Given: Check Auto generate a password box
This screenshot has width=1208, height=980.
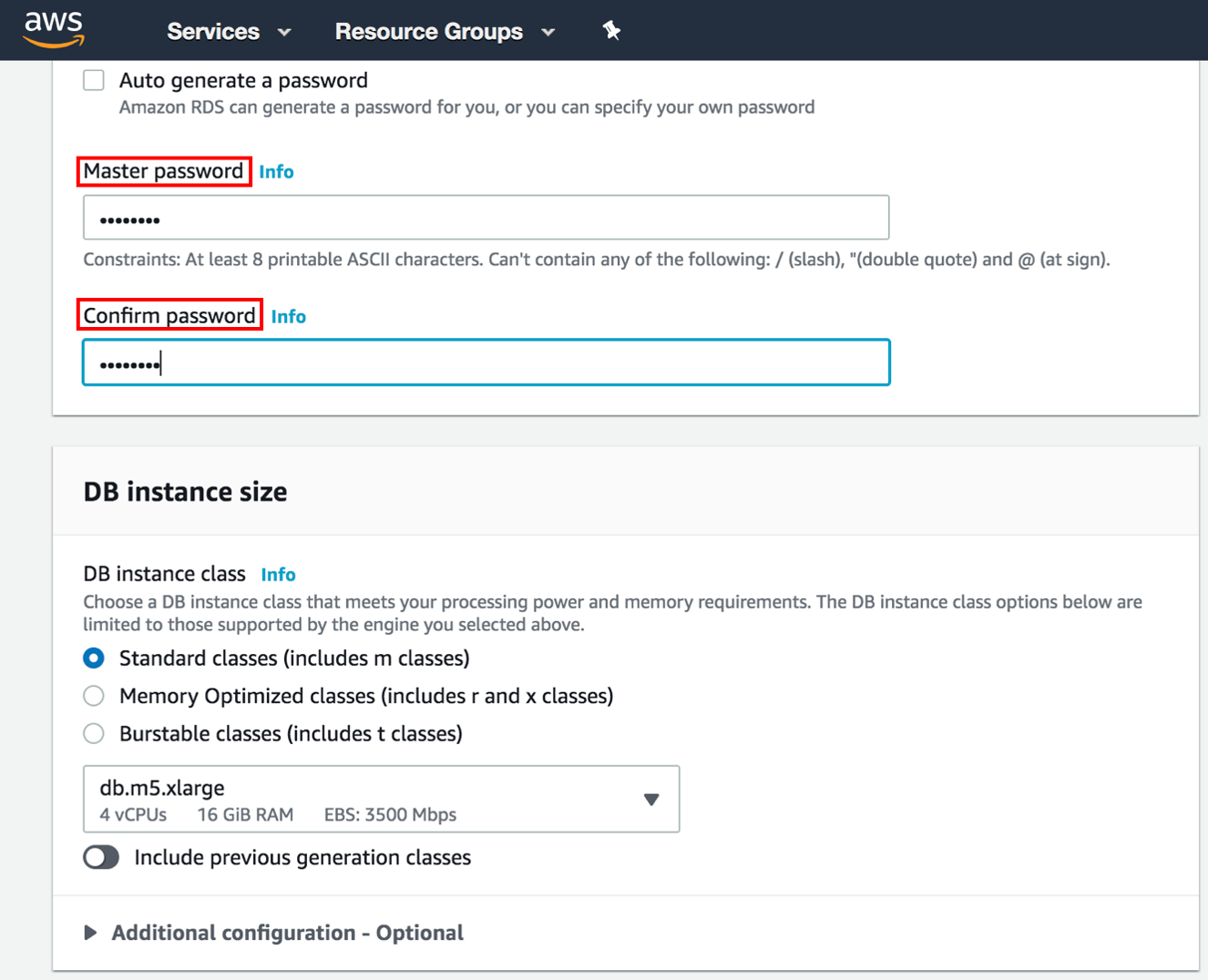Looking at the screenshot, I should coord(94,80).
